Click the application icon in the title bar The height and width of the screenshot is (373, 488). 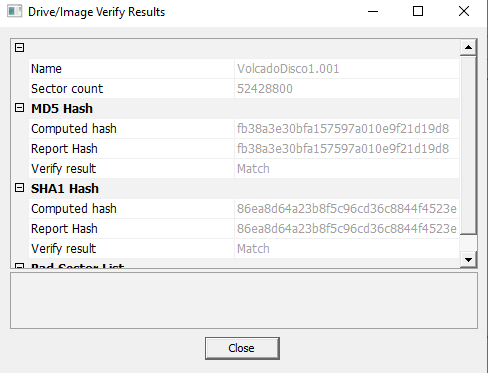[14, 11]
